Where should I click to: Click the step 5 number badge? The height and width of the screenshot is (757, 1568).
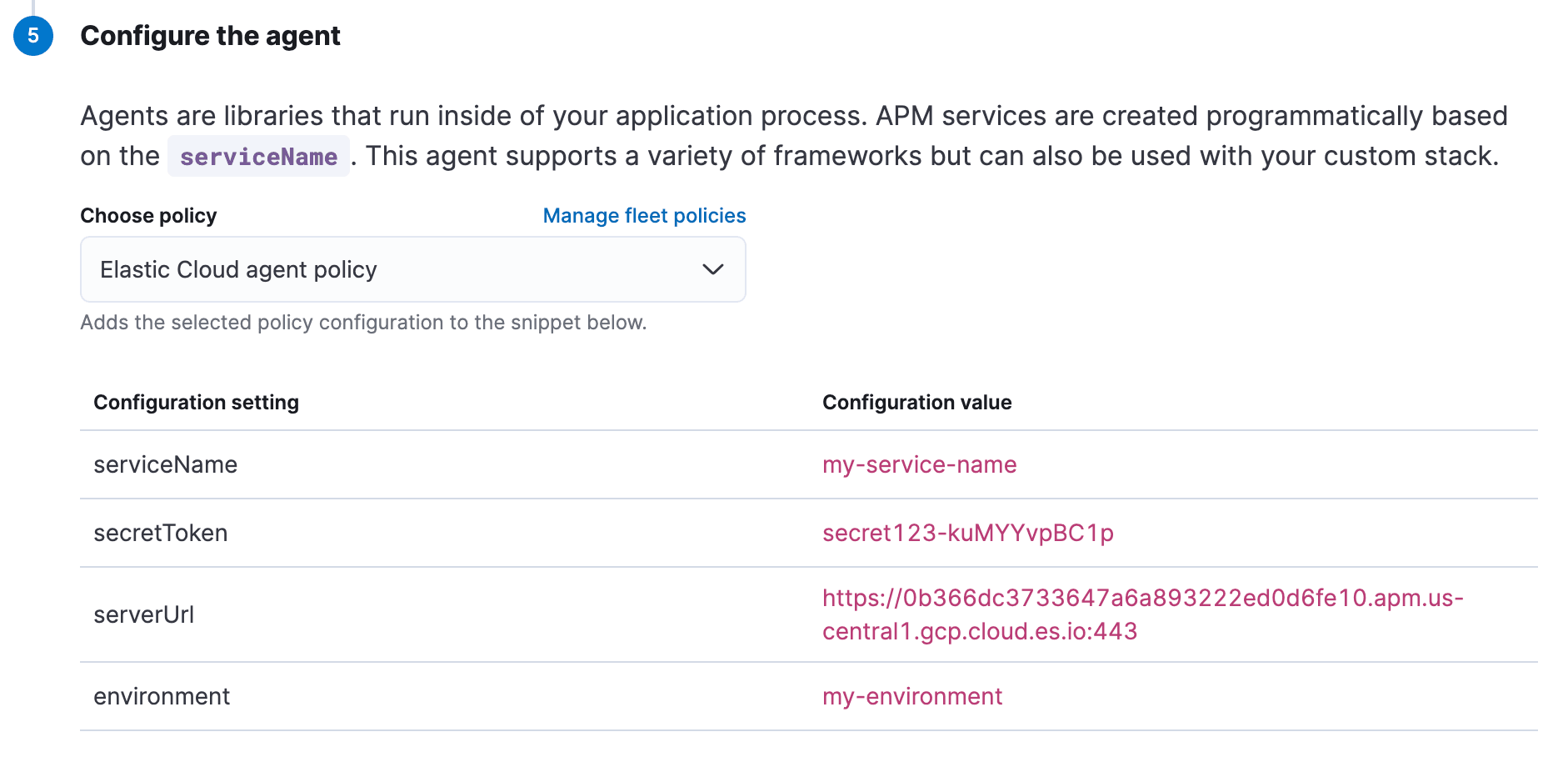click(33, 36)
